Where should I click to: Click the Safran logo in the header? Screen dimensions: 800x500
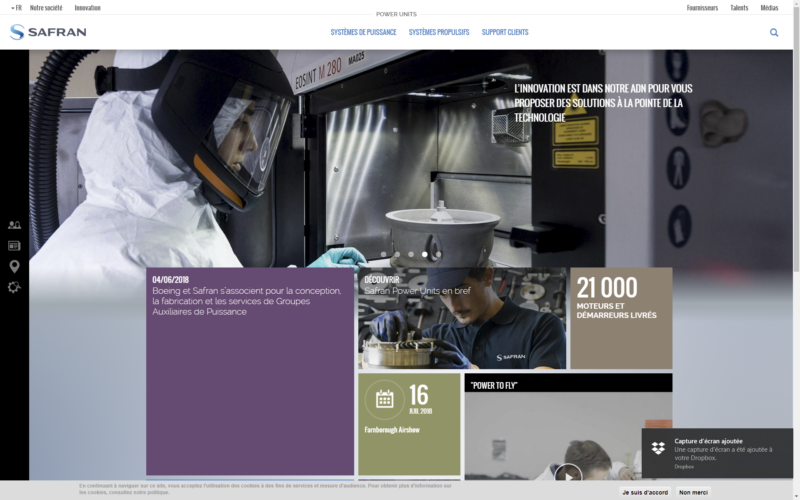(x=48, y=32)
